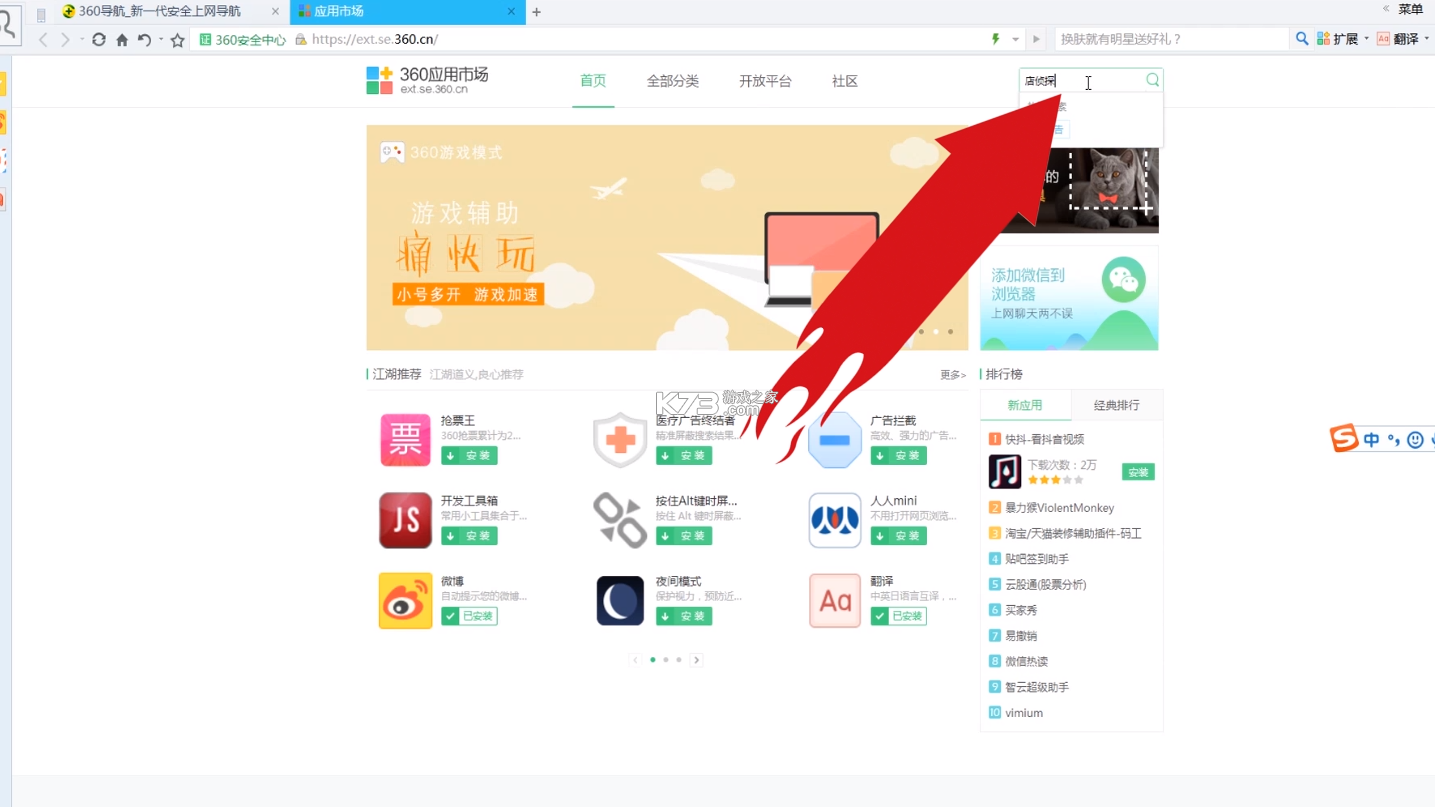Screen dimensions: 1435x807
Task: Open the 微博 app icon
Action: pyautogui.click(x=405, y=600)
